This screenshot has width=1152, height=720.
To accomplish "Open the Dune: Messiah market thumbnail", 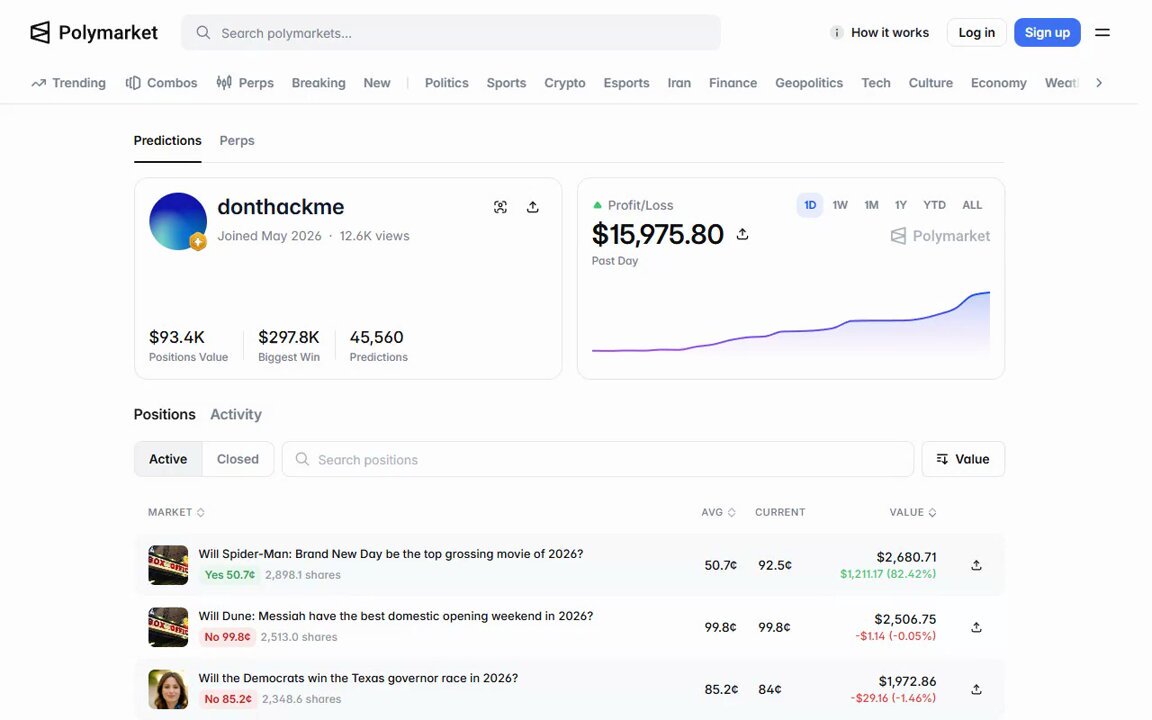I will (168, 627).
